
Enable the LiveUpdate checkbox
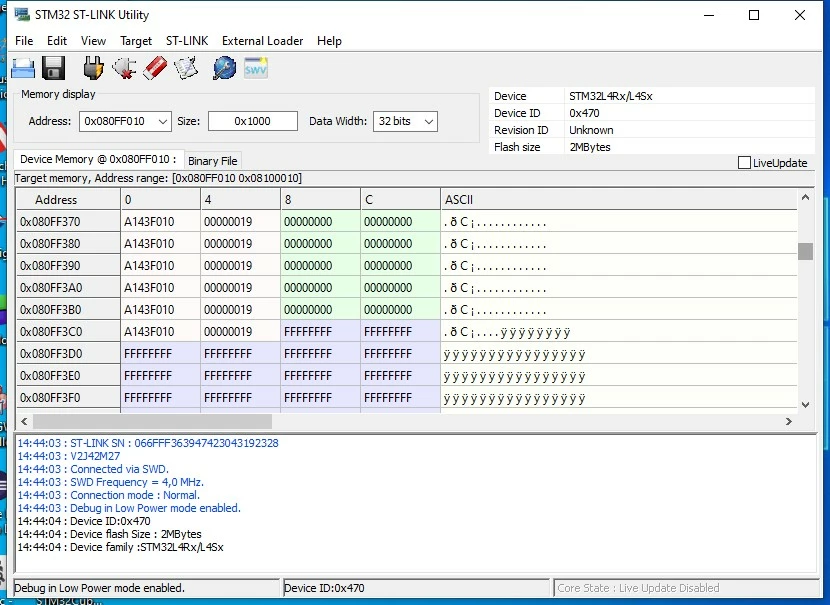point(744,162)
